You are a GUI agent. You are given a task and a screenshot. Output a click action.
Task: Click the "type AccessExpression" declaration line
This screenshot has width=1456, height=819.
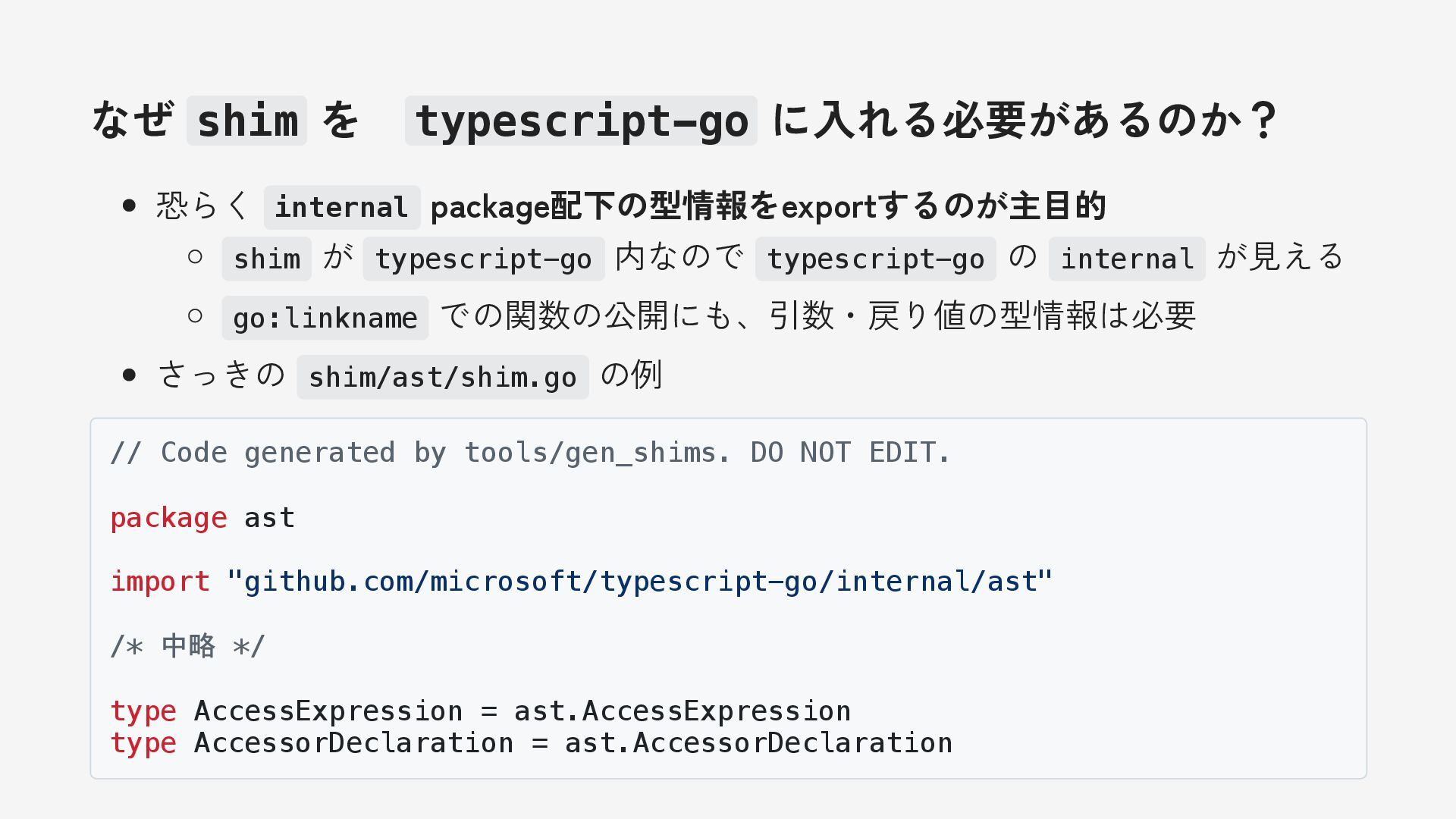coord(480,711)
